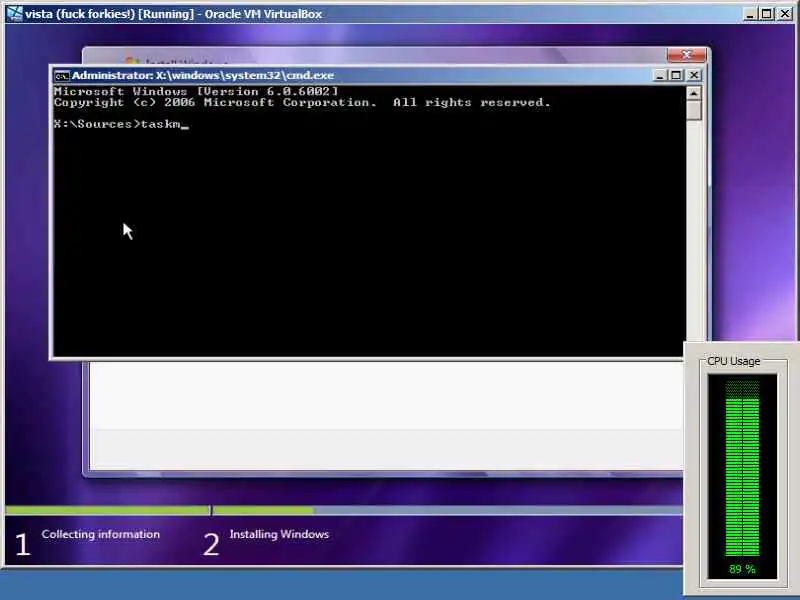Click the '89 %' CPU usage value
This screenshot has height=600, width=800.
click(742, 569)
